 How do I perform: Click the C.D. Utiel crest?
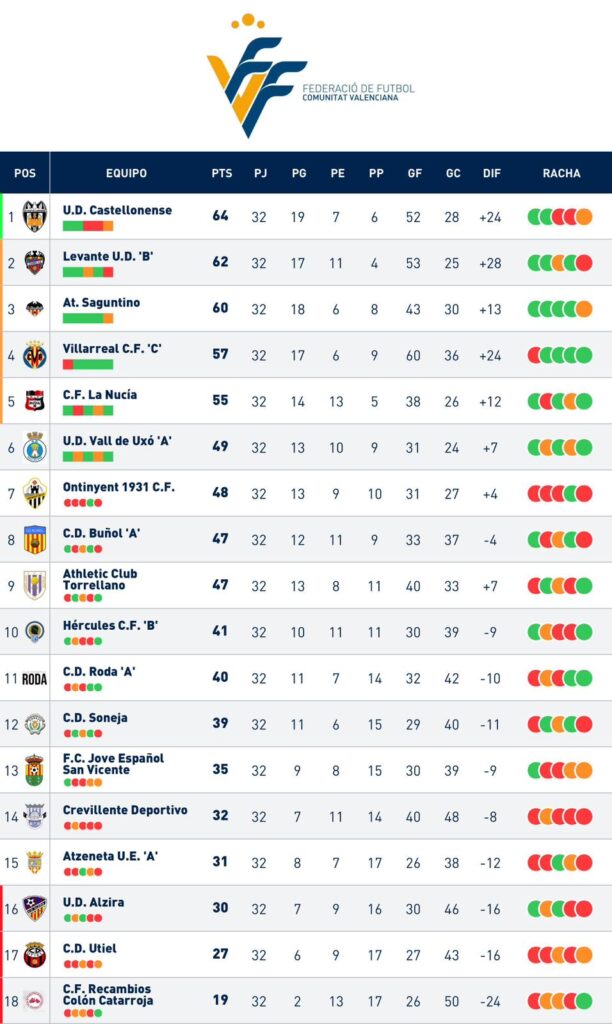tap(35, 954)
